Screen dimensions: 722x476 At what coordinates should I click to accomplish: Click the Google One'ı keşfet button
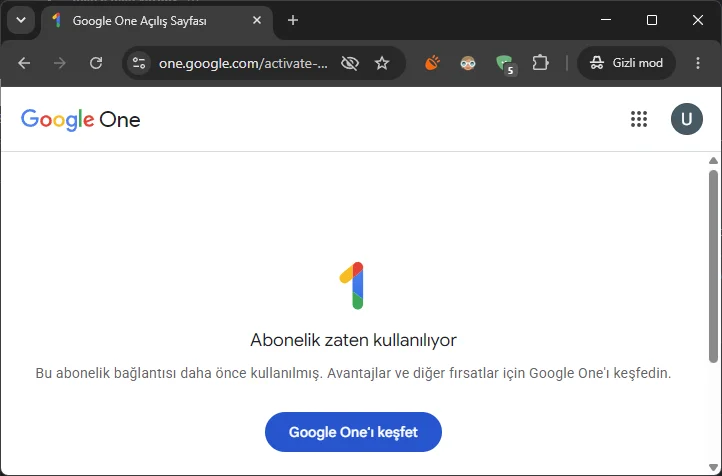click(353, 432)
